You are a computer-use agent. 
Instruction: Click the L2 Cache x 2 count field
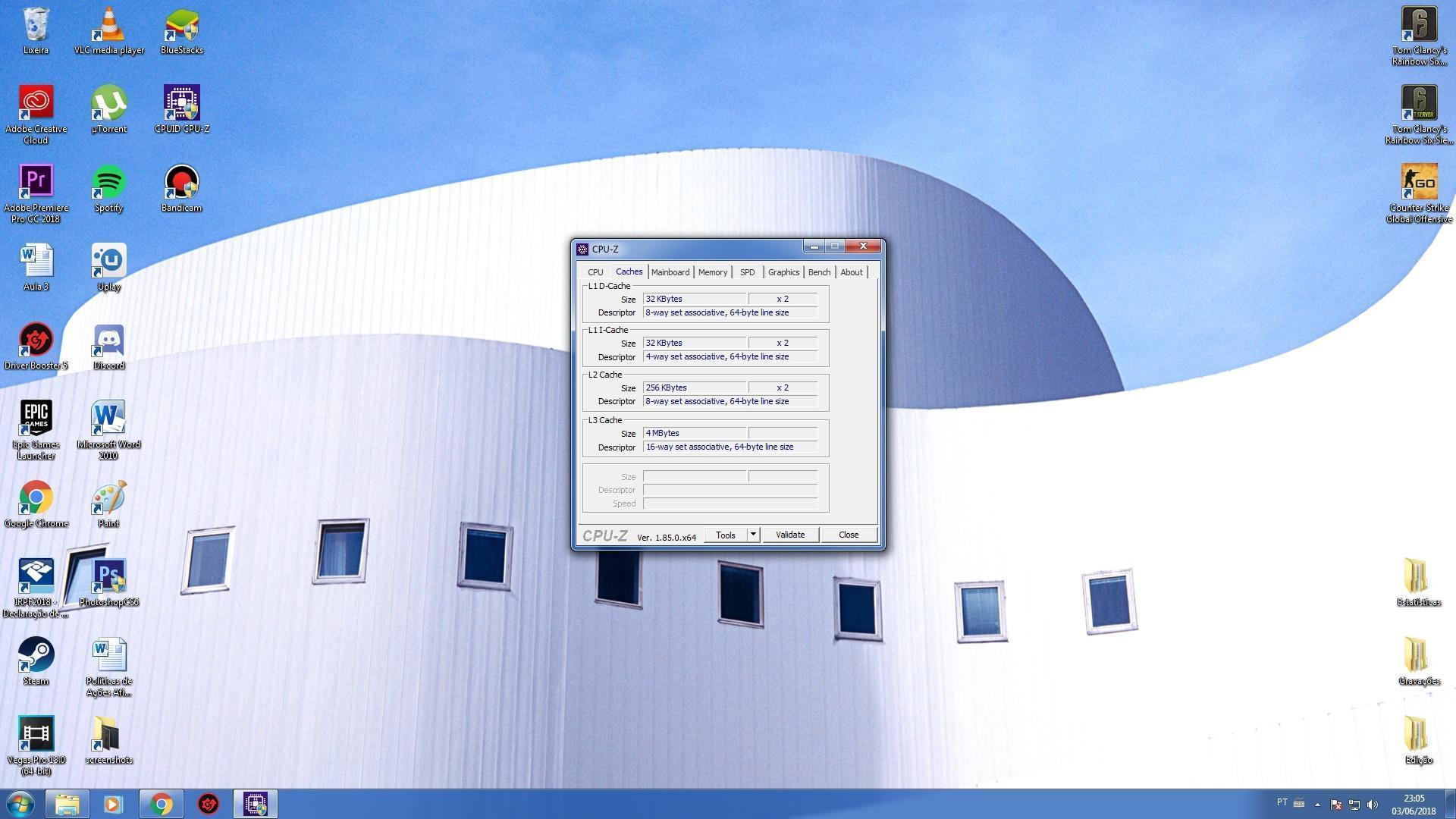pos(783,388)
